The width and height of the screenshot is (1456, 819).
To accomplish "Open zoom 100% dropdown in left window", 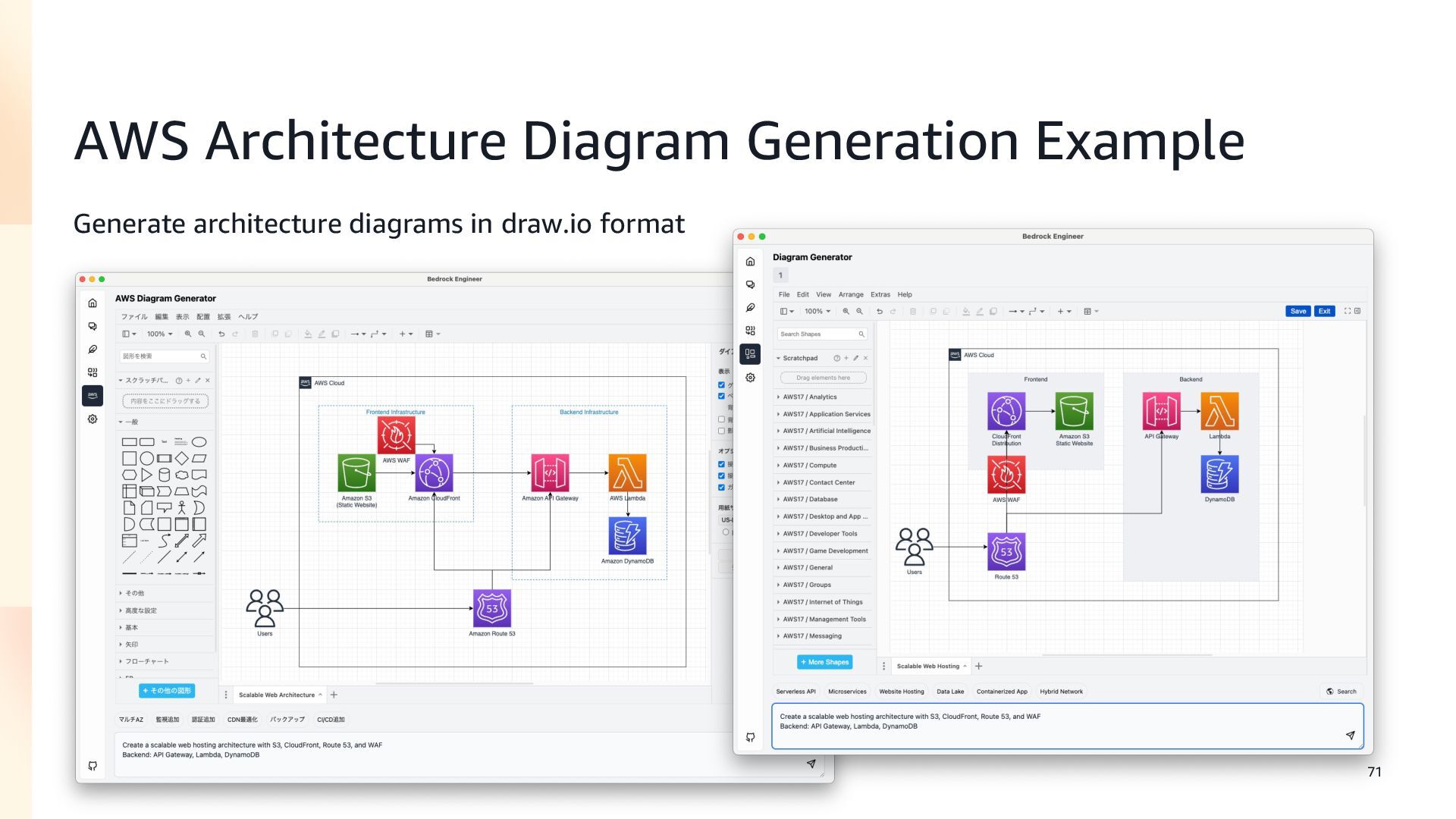I will coord(160,334).
